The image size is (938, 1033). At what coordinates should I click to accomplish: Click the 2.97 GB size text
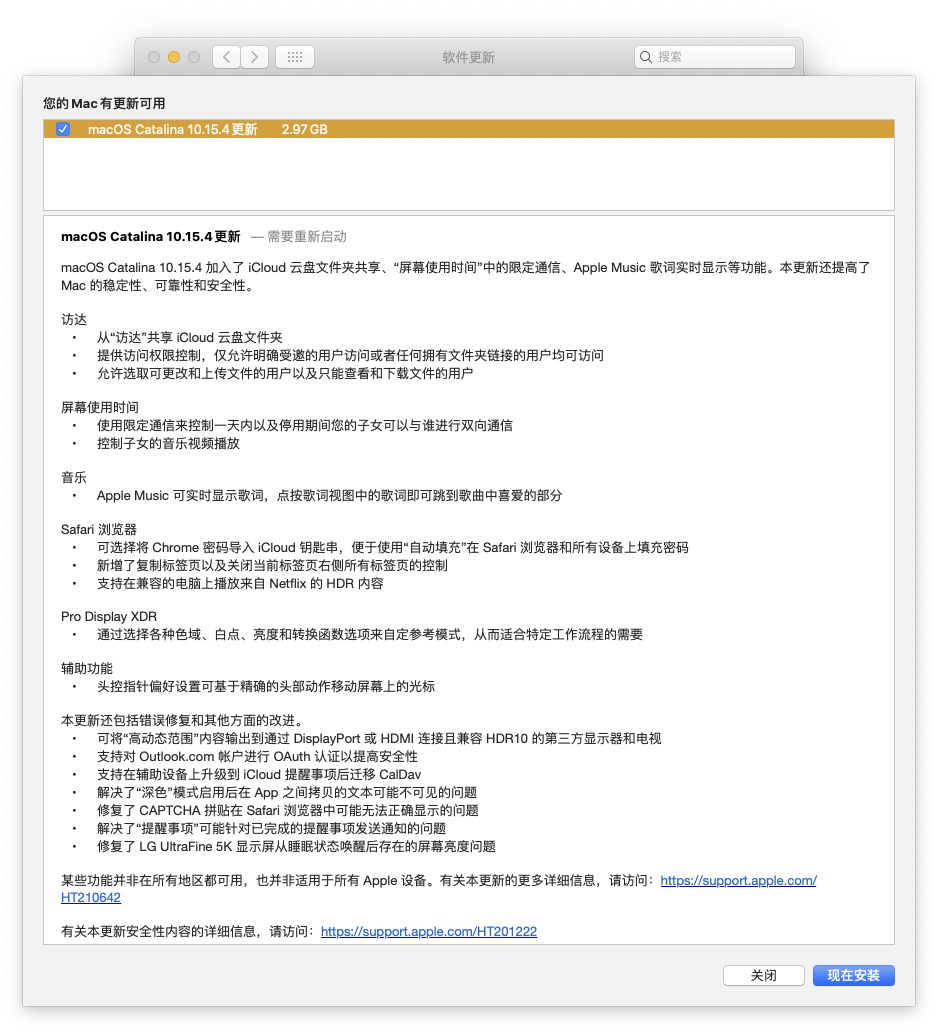304,129
